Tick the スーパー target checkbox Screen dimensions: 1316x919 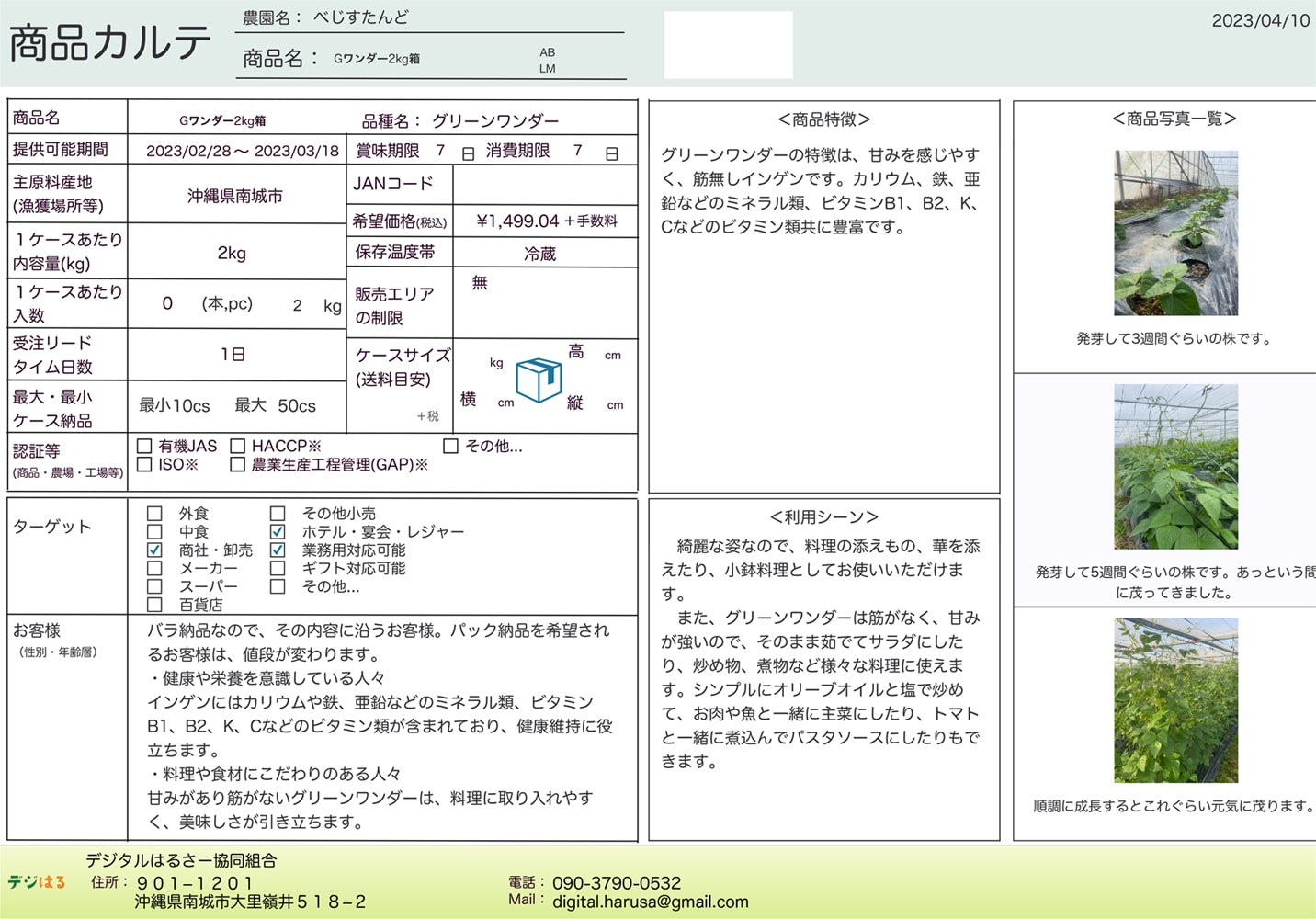(x=155, y=587)
